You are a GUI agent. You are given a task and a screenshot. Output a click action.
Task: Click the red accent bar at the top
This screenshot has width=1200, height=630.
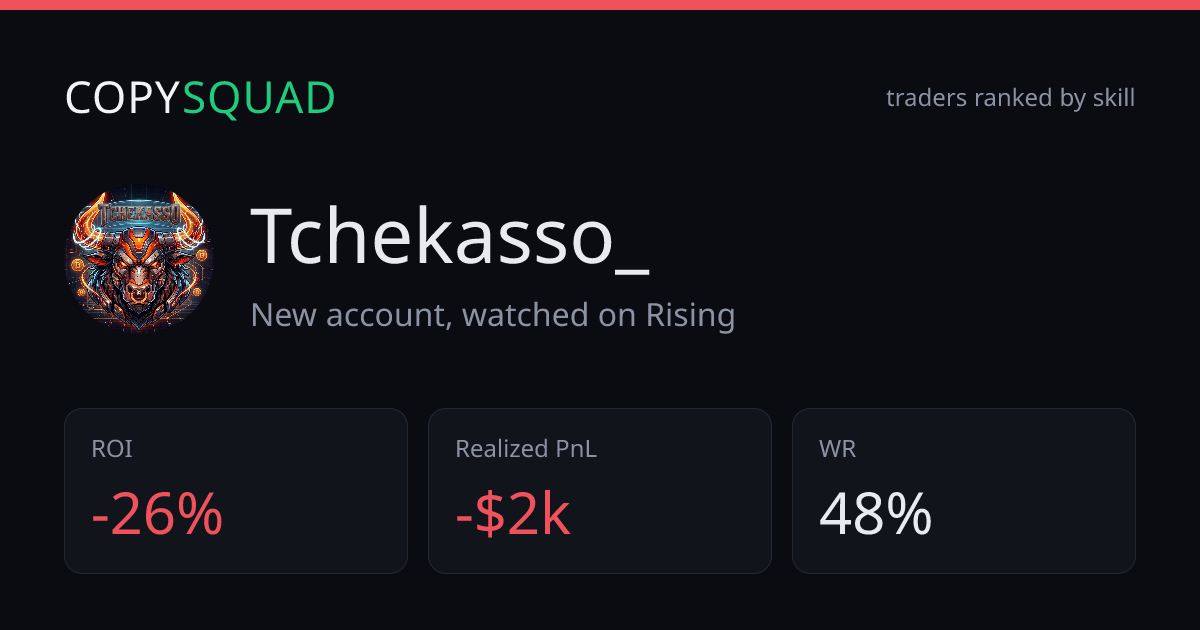pos(600,5)
